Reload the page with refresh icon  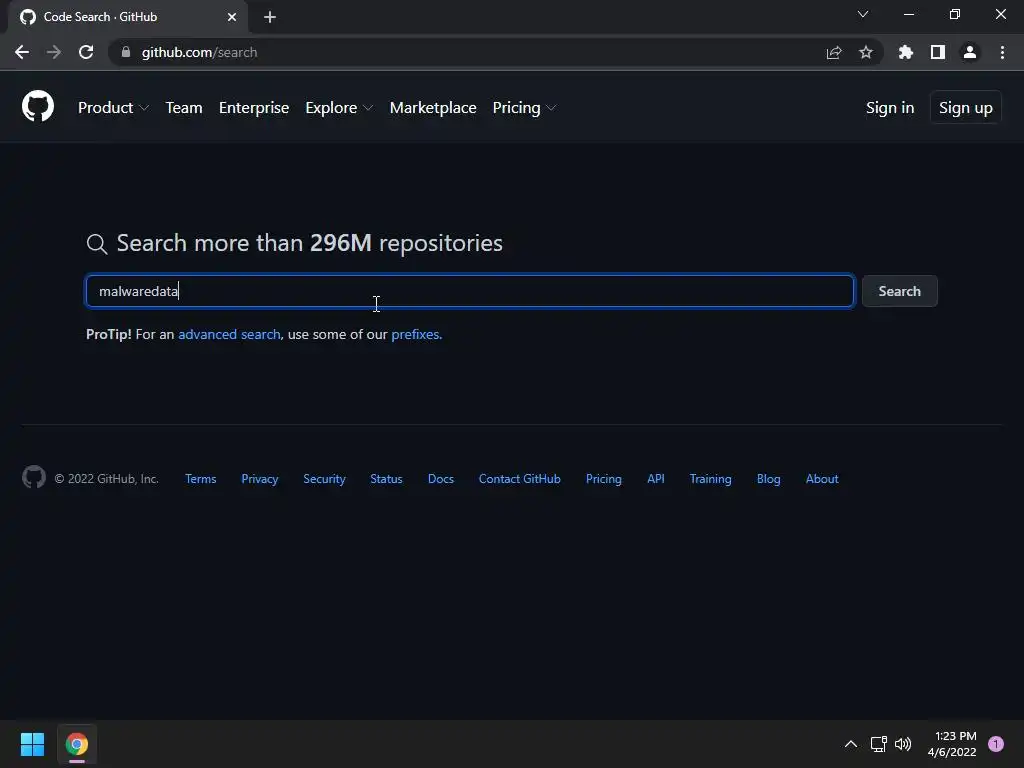tap(86, 52)
